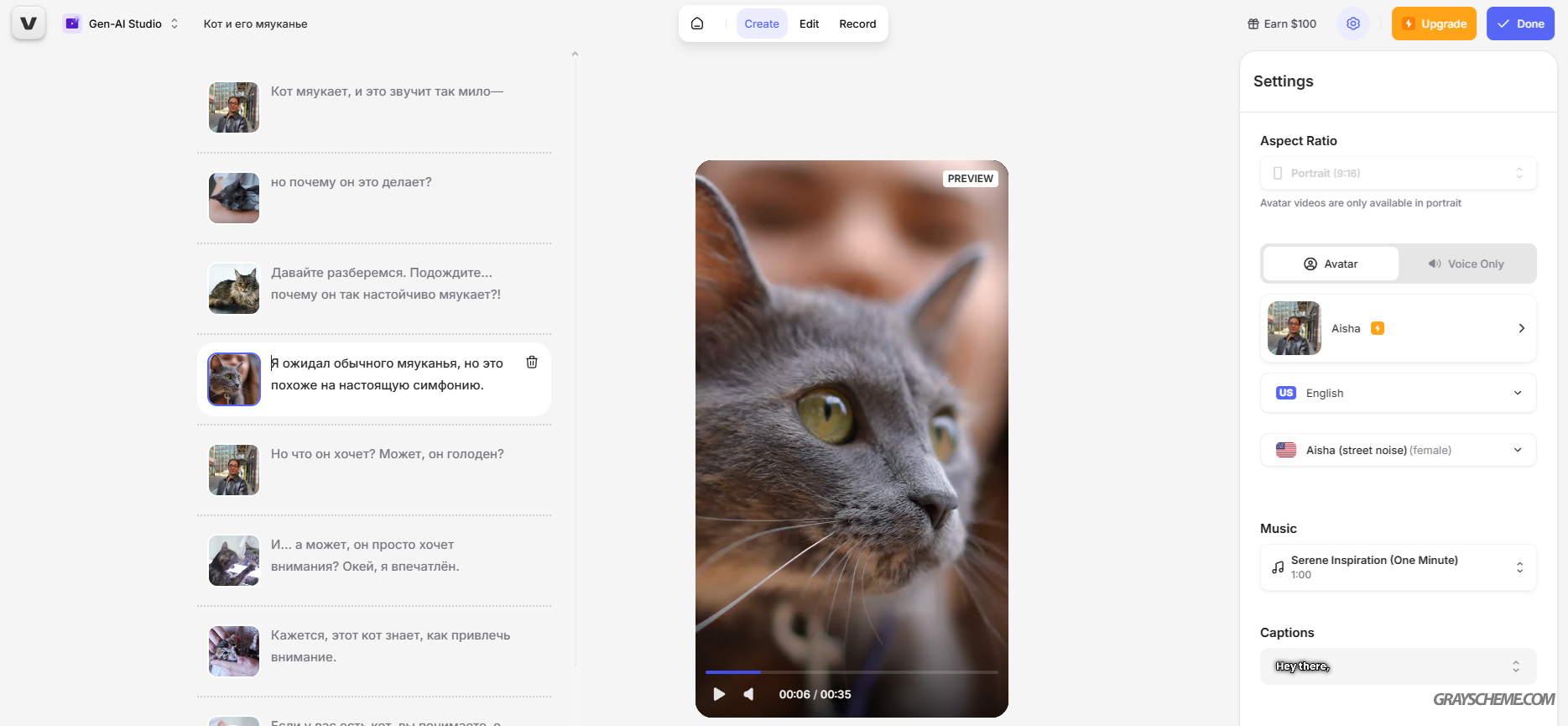Viewport: 1568px width, 726px height.
Task: Click text но почему он это делает?
Action: pyautogui.click(x=351, y=182)
